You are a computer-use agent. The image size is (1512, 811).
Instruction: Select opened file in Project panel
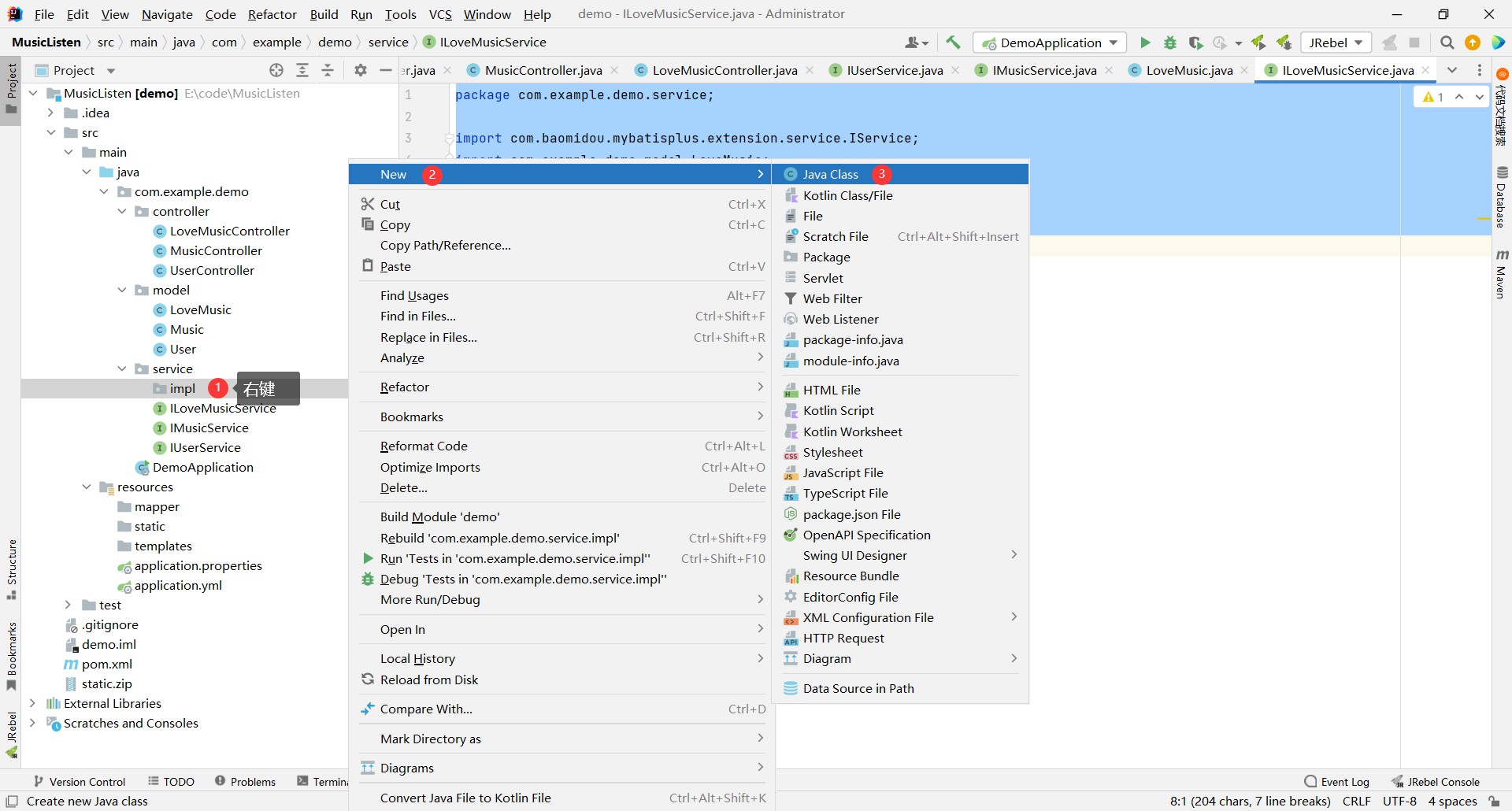click(x=276, y=70)
